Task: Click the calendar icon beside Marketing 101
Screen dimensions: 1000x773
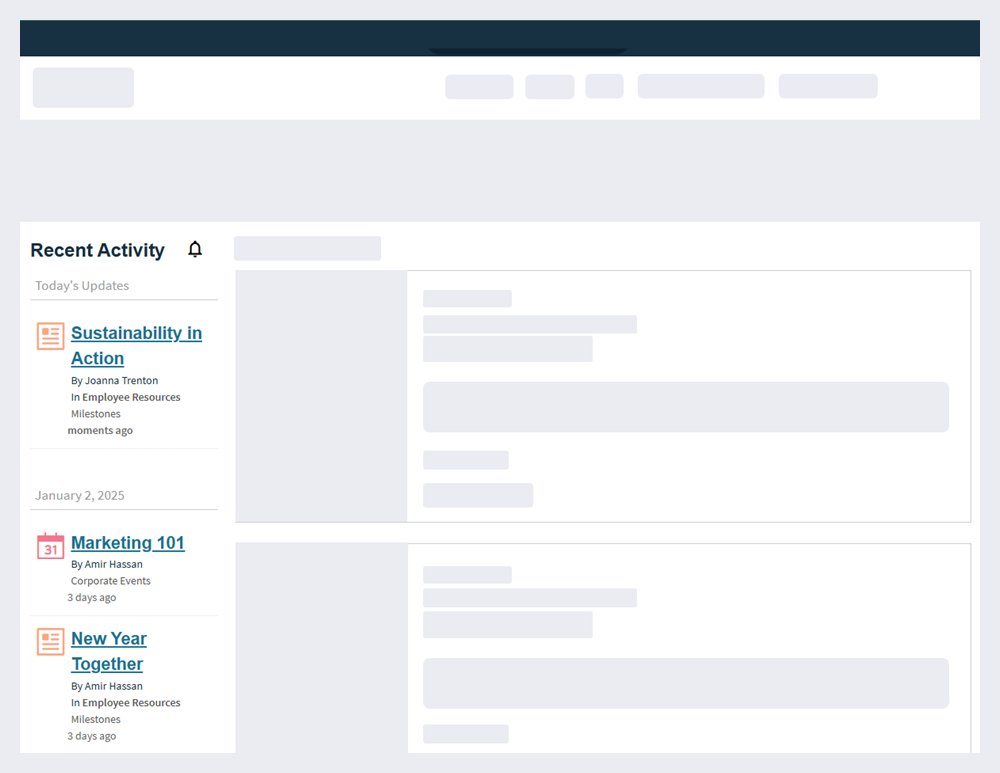Action: pos(50,546)
